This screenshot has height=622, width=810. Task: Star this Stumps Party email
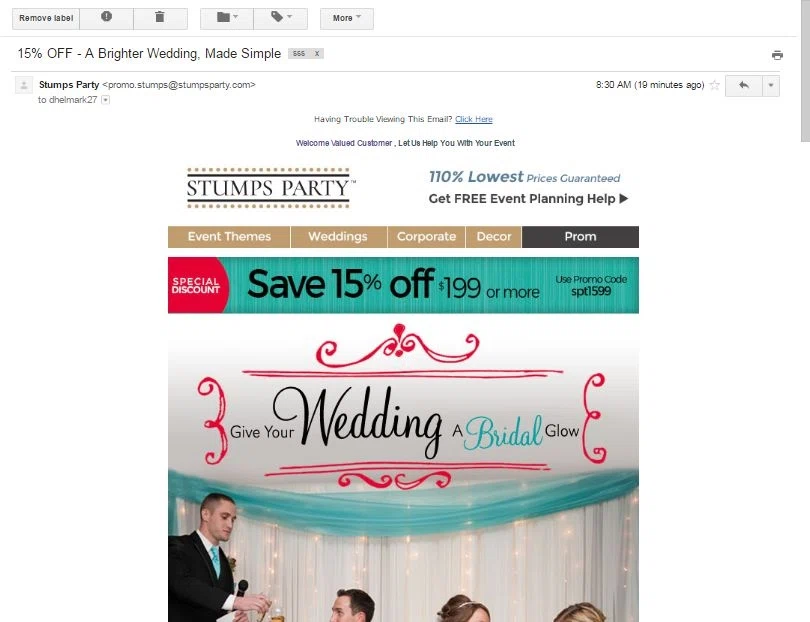point(714,85)
